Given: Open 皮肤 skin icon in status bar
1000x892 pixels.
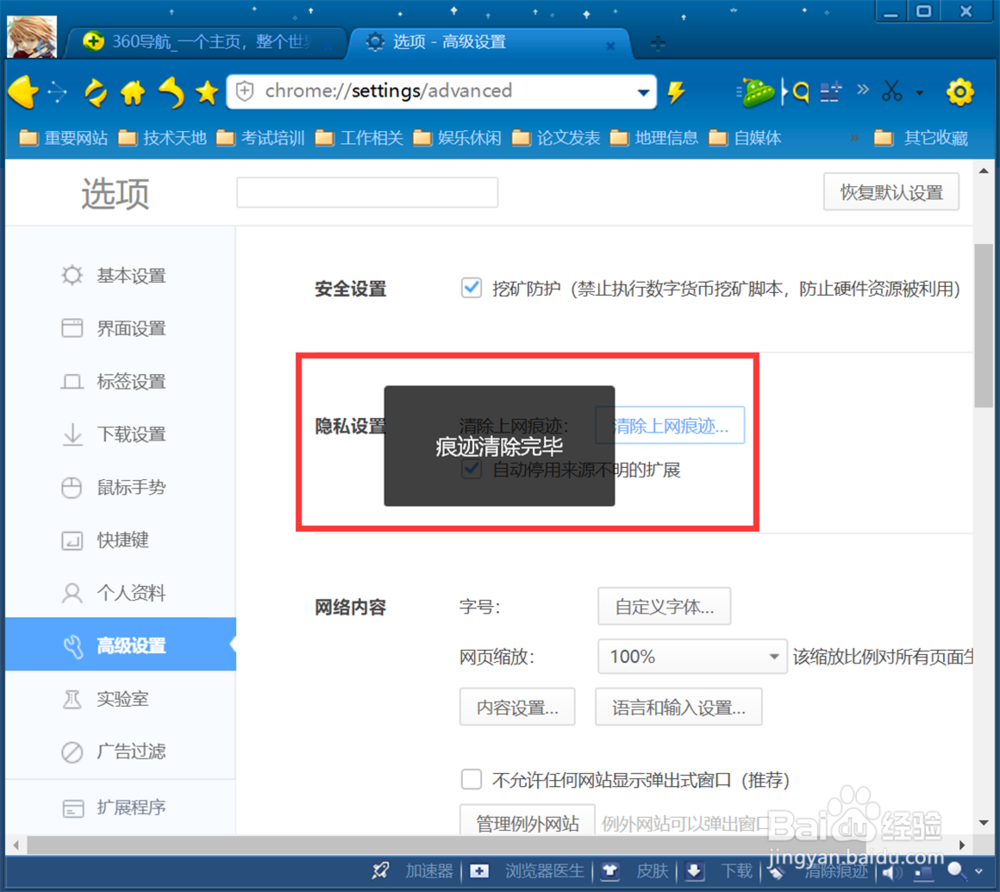Looking at the screenshot, I should pyautogui.click(x=610, y=871).
